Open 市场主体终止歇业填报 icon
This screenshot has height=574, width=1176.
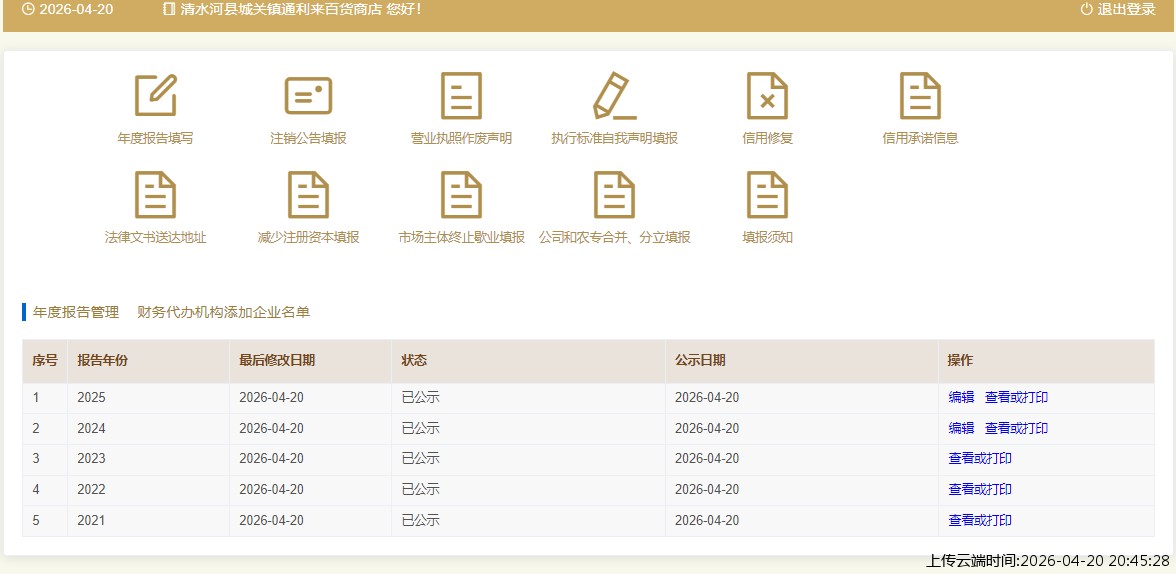(x=461, y=195)
